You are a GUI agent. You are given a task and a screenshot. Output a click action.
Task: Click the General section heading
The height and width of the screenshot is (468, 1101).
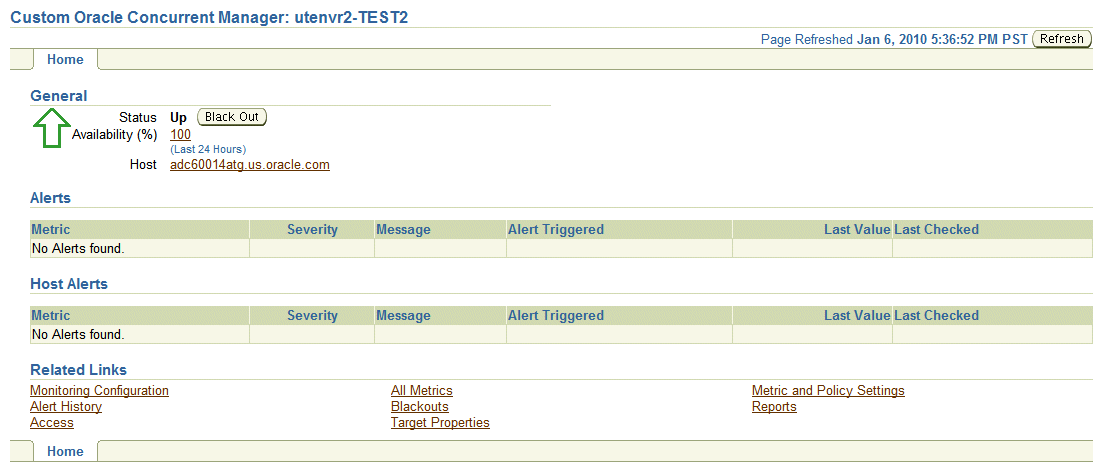pos(59,96)
